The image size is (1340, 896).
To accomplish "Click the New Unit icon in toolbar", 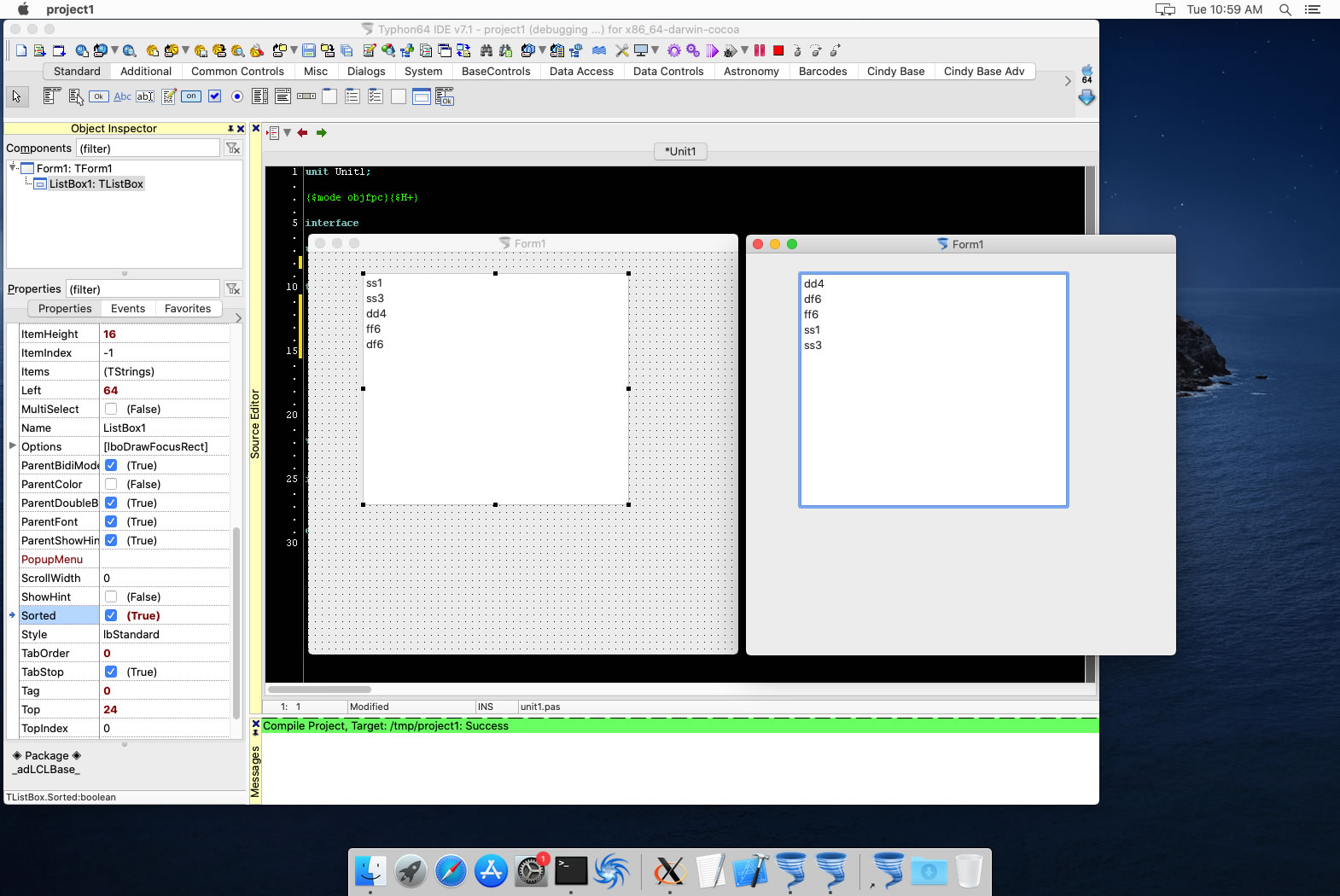I will click(39, 50).
